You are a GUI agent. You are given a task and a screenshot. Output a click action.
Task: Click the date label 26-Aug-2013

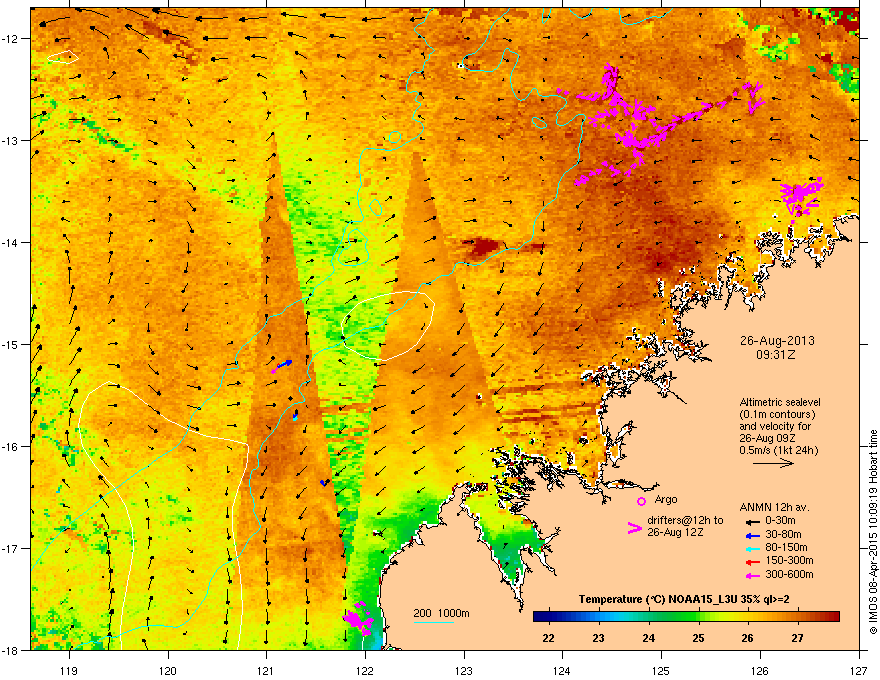pyautogui.click(x=777, y=341)
